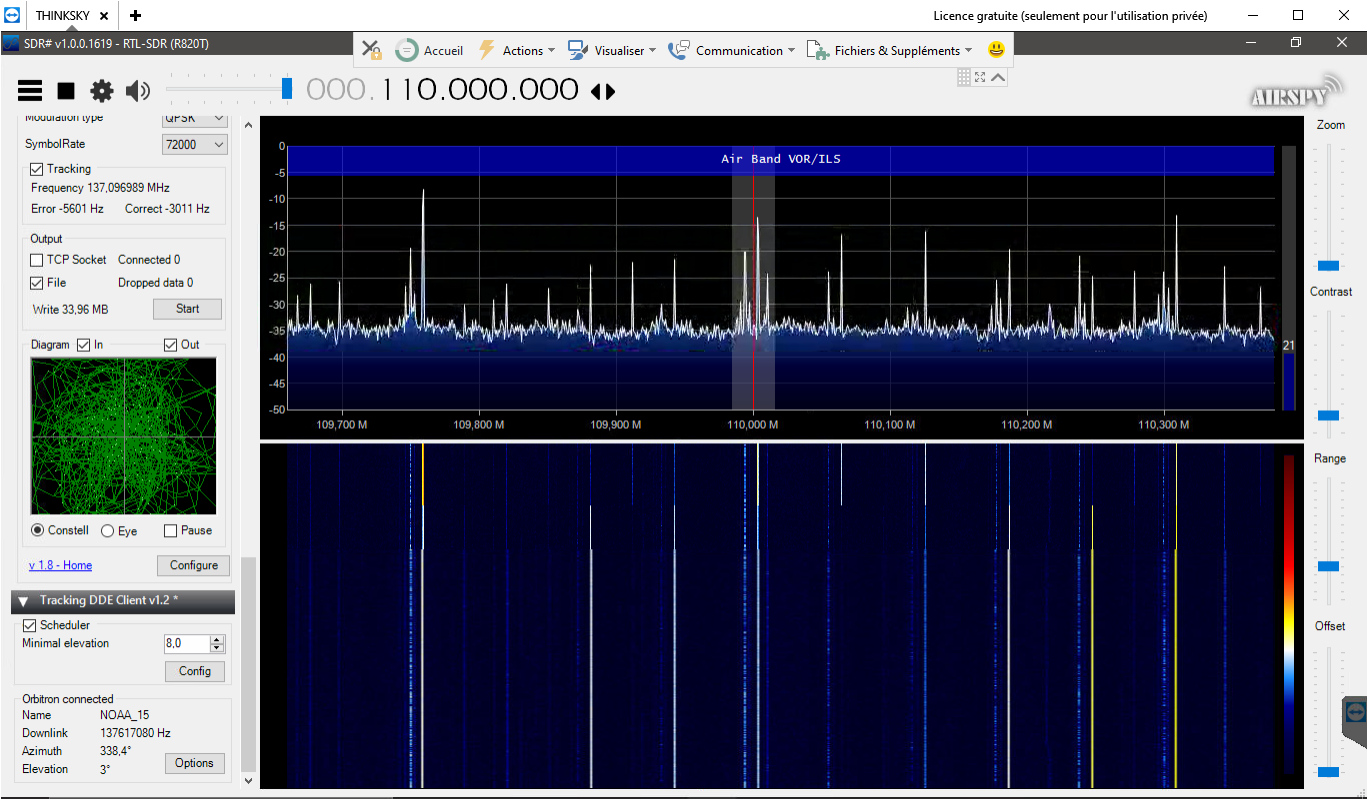Click the Airspy logo
The height and width of the screenshot is (800, 1368).
1296,91
